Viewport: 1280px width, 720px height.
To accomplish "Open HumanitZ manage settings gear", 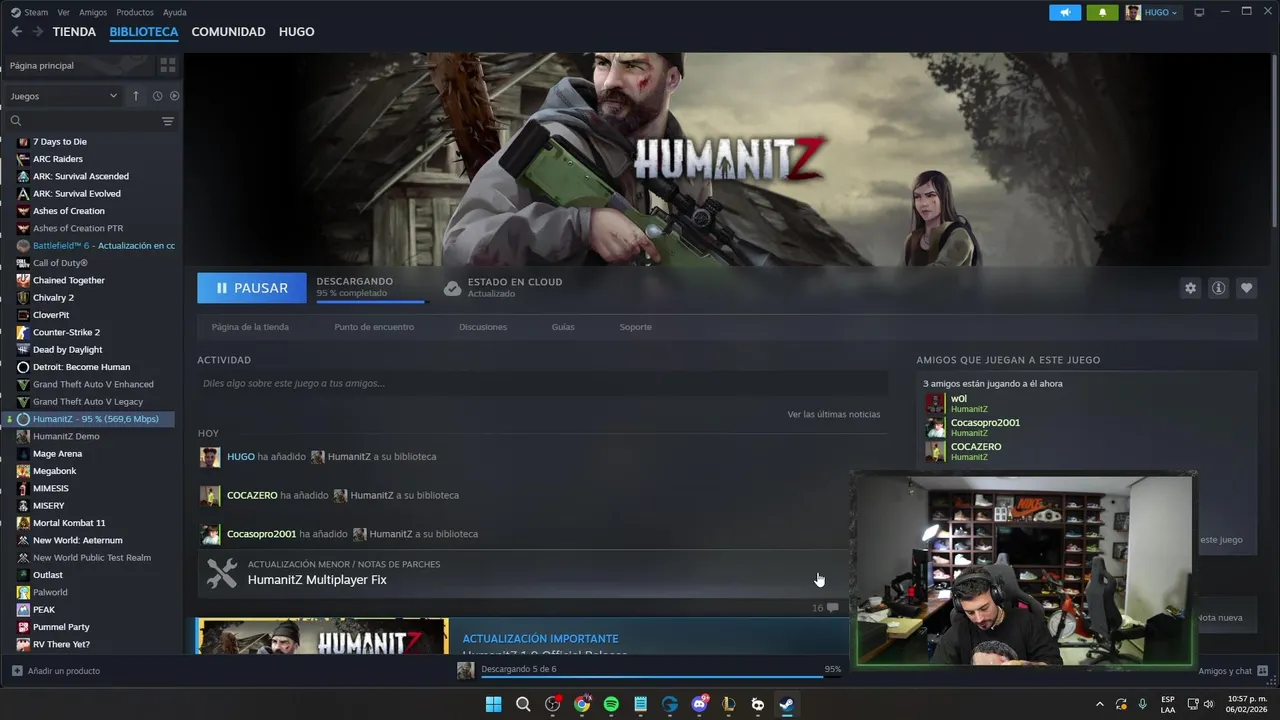I will (x=1190, y=288).
